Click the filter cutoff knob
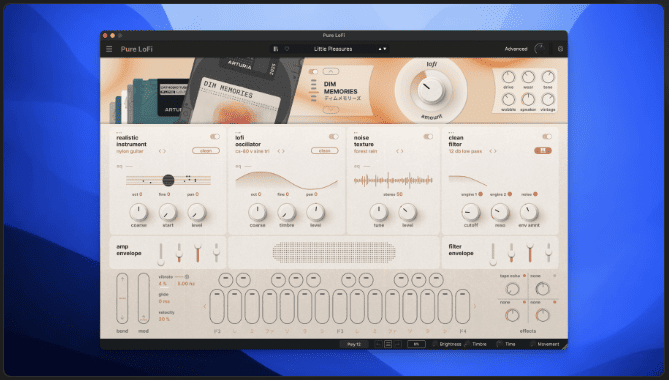The height and width of the screenshot is (380, 669). [471, 212]
